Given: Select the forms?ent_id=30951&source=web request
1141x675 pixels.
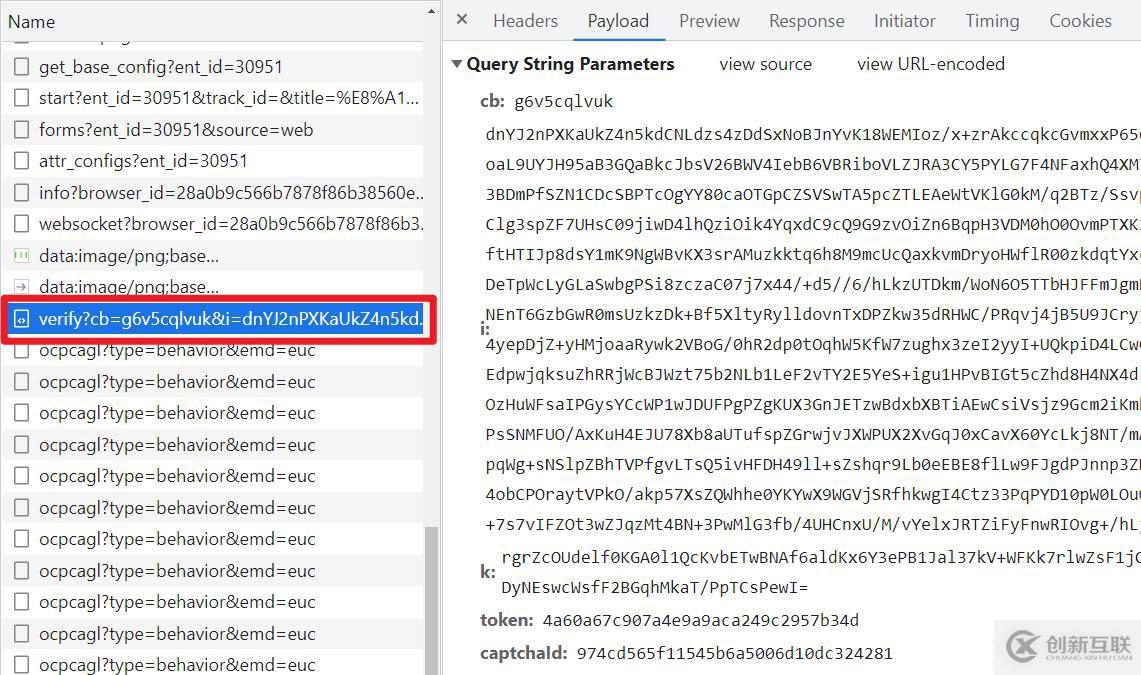Looking at the screenshot, I should tap(176, 129).
